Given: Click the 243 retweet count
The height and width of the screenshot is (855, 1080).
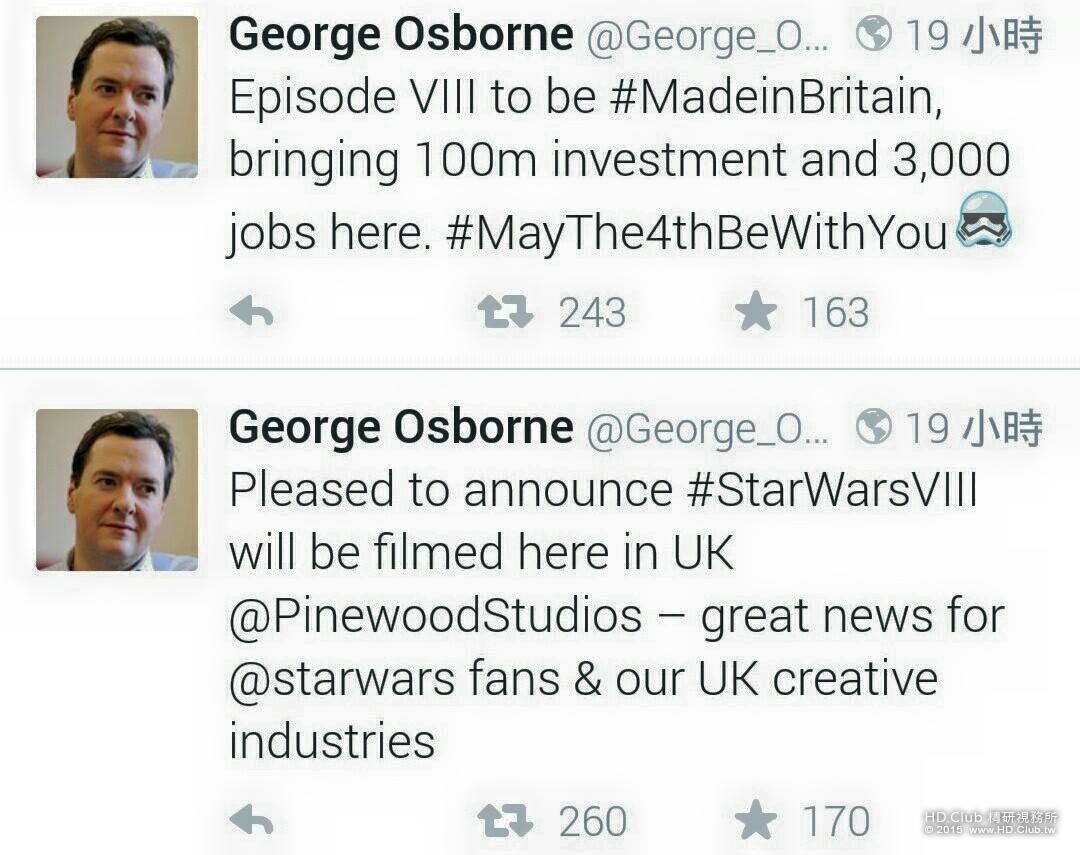Looking at the screenshot, I should (x=592, y=314).
